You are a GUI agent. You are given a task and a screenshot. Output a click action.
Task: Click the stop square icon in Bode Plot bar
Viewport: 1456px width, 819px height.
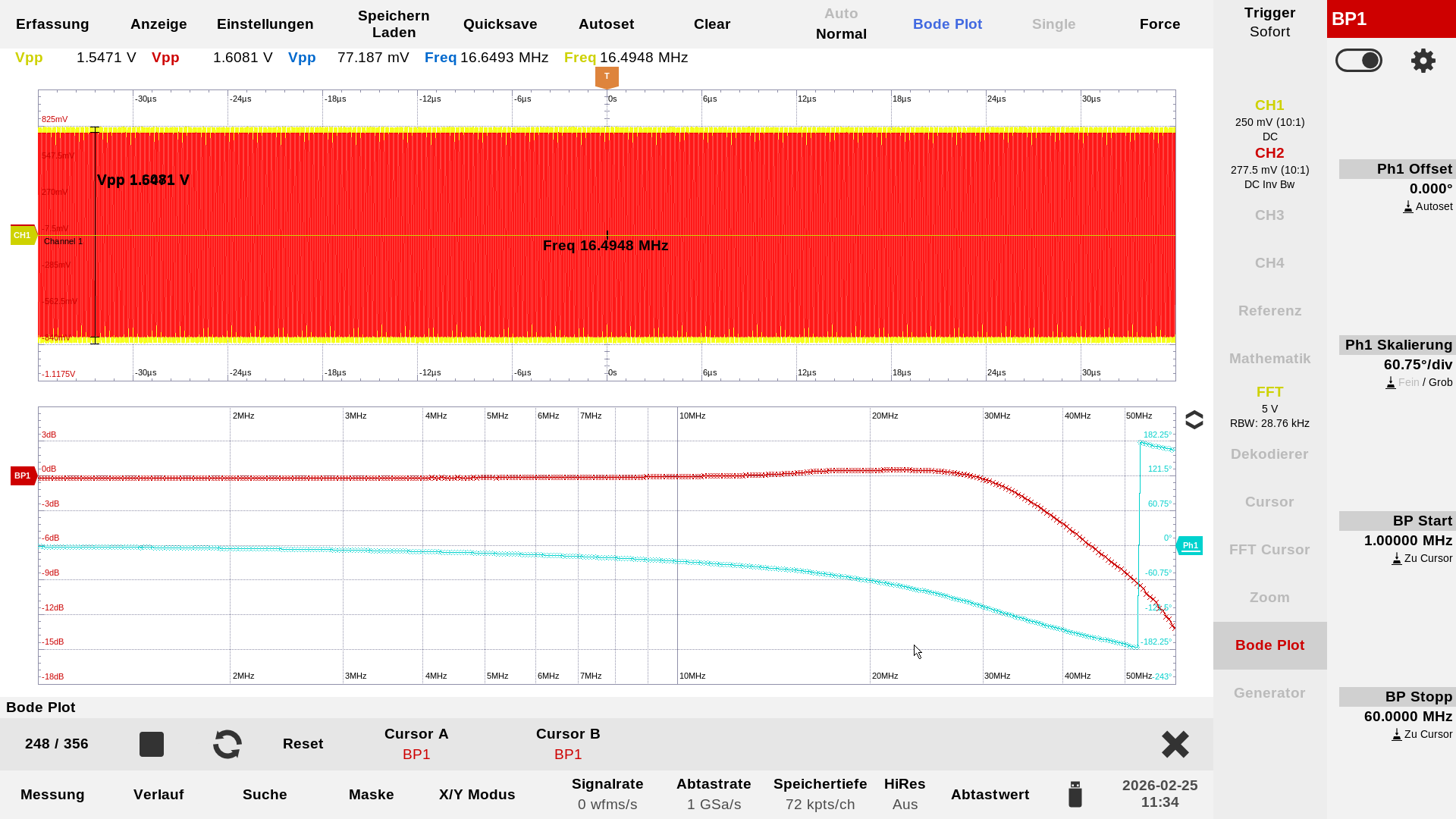[x=152, y=744]
